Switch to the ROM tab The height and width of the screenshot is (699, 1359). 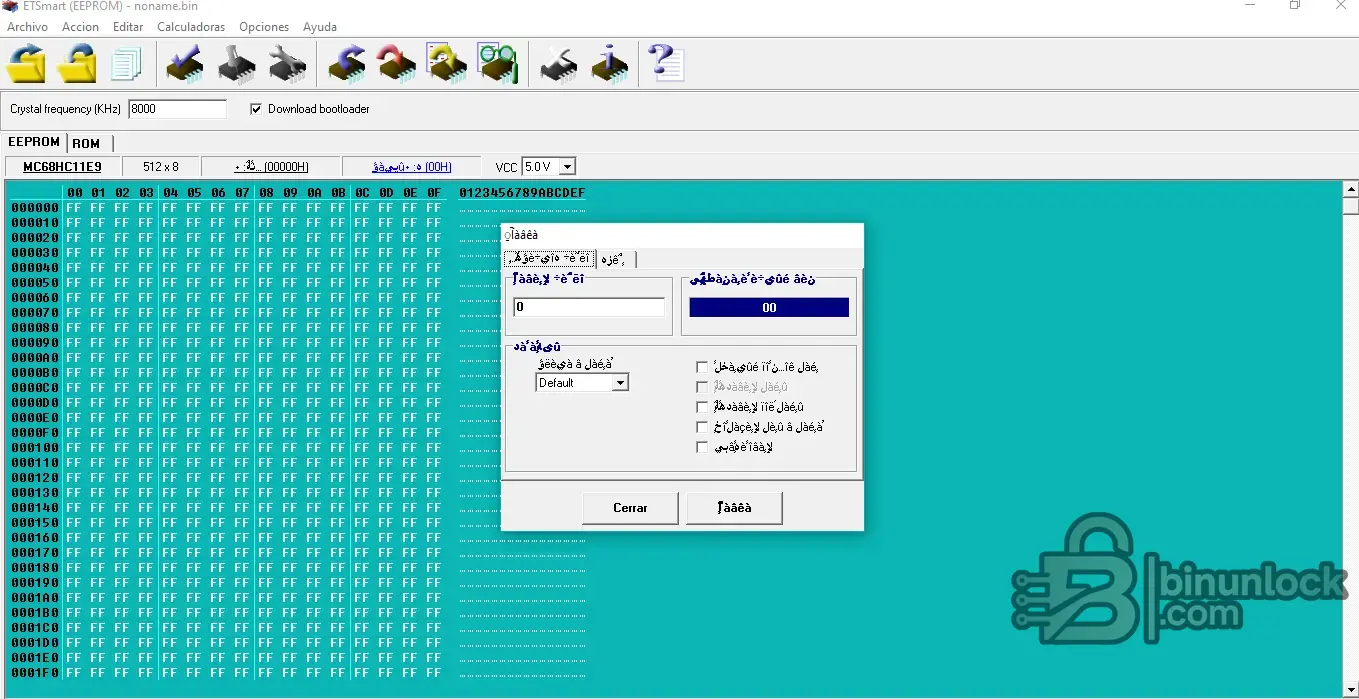pos(86,143)
